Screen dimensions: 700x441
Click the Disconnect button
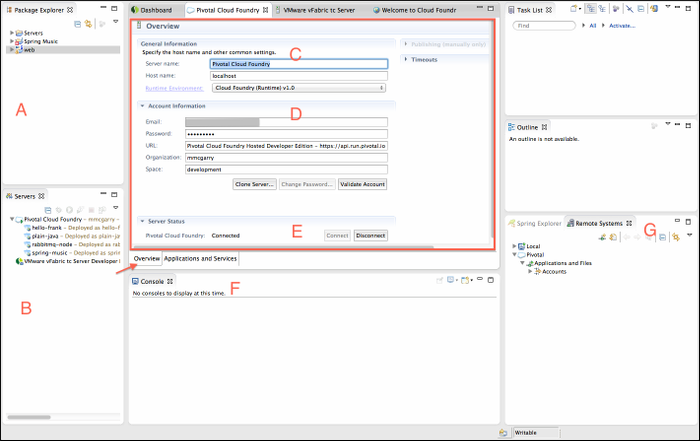(371, 236)
